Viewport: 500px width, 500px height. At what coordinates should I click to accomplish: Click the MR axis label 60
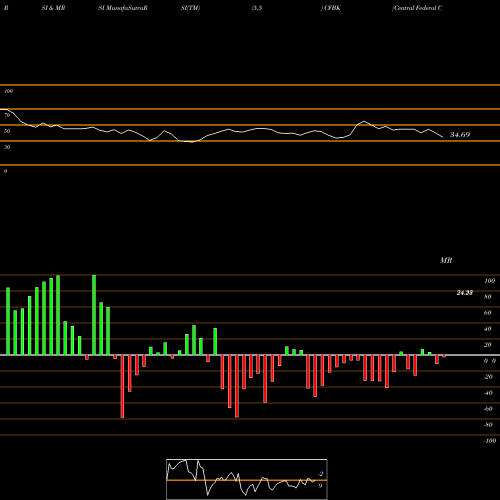tap(487, 313)
